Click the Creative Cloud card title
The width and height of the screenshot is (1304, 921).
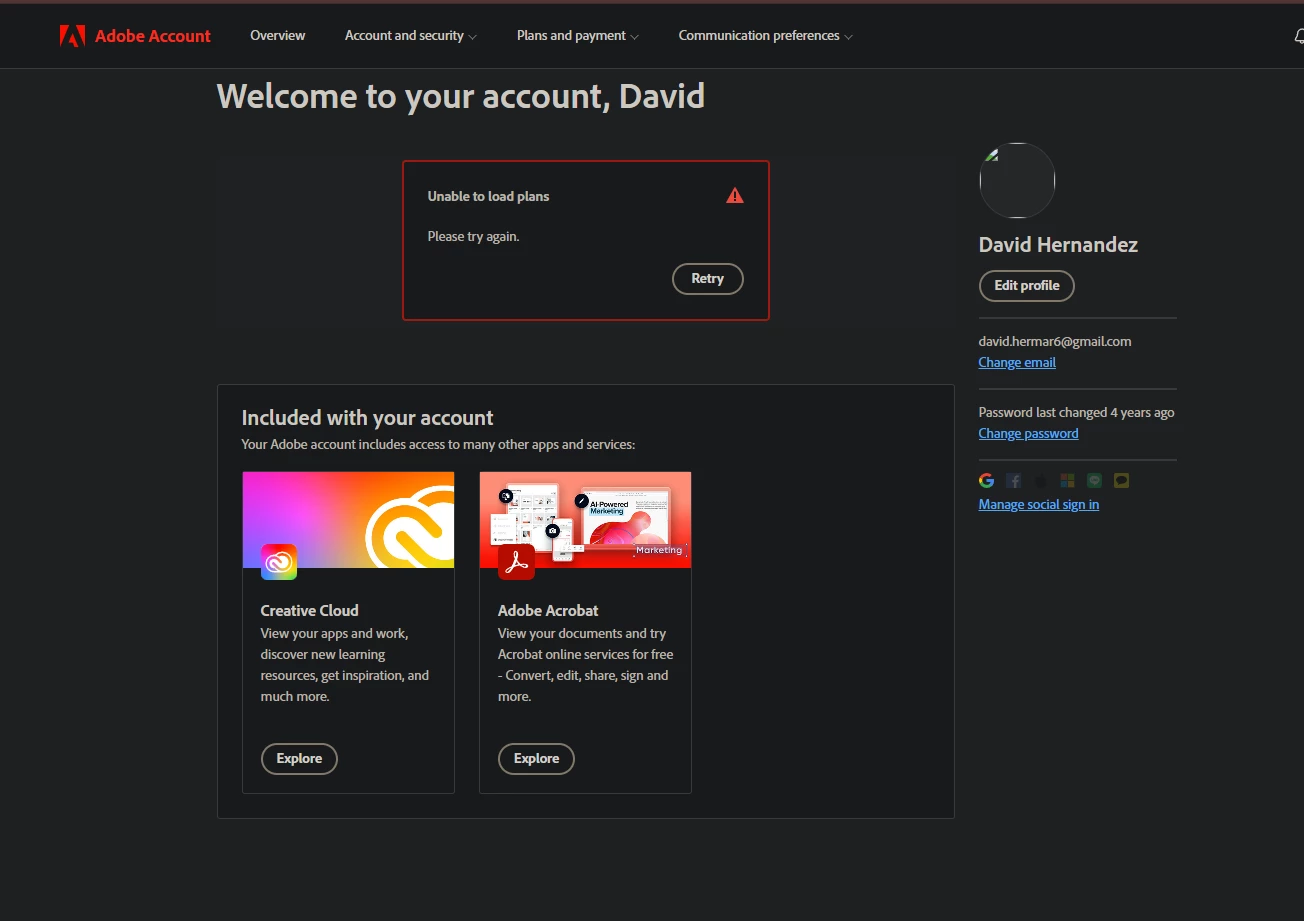pos(309,610)
